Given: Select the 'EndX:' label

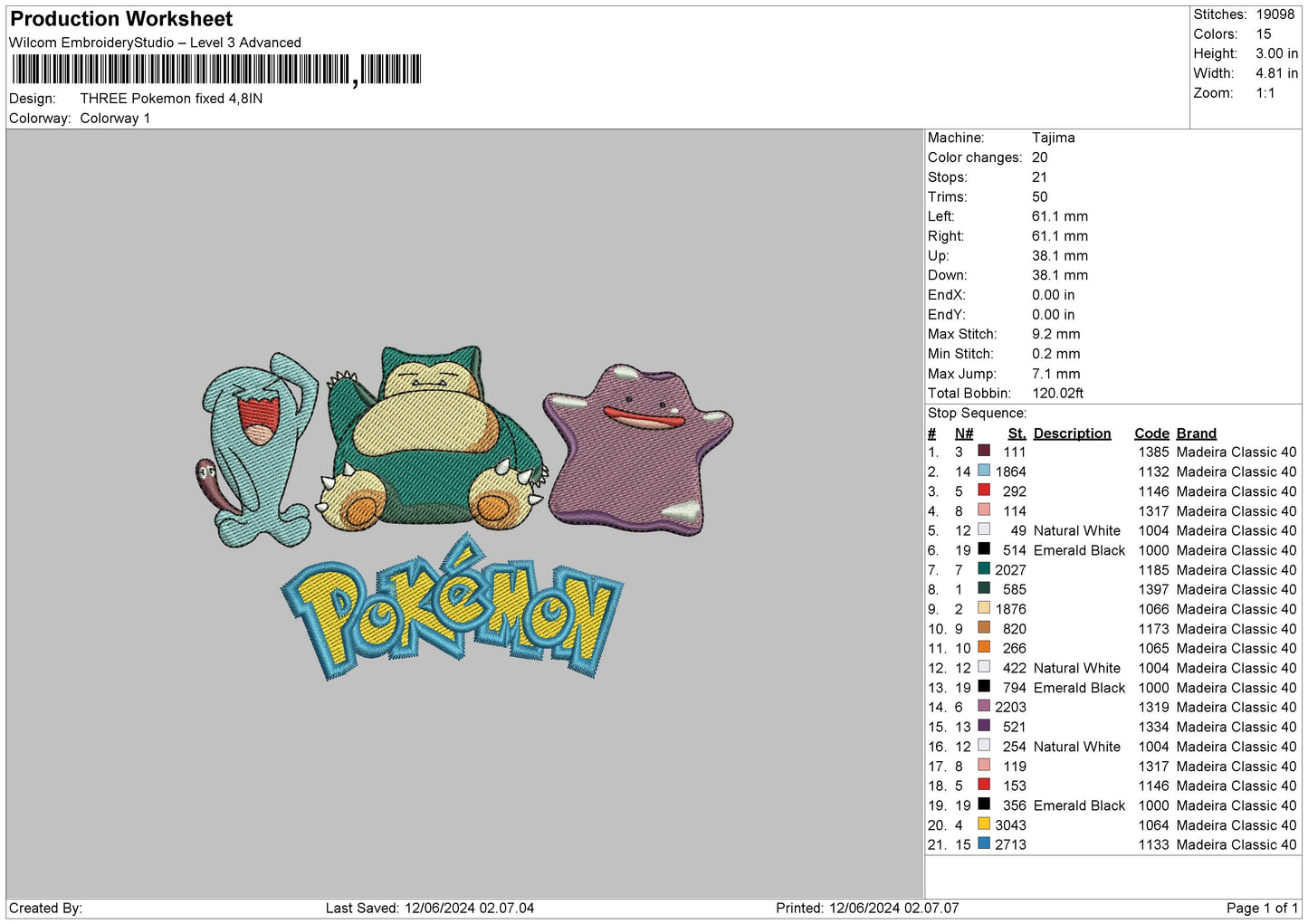Looking at the screenshot, I should 947,295.
